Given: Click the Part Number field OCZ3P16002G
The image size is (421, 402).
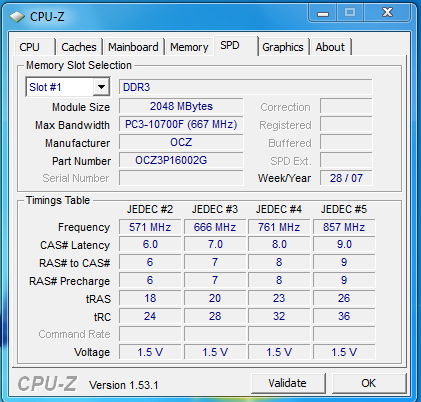Looking at the screenshot, I should tap(181, 160).
